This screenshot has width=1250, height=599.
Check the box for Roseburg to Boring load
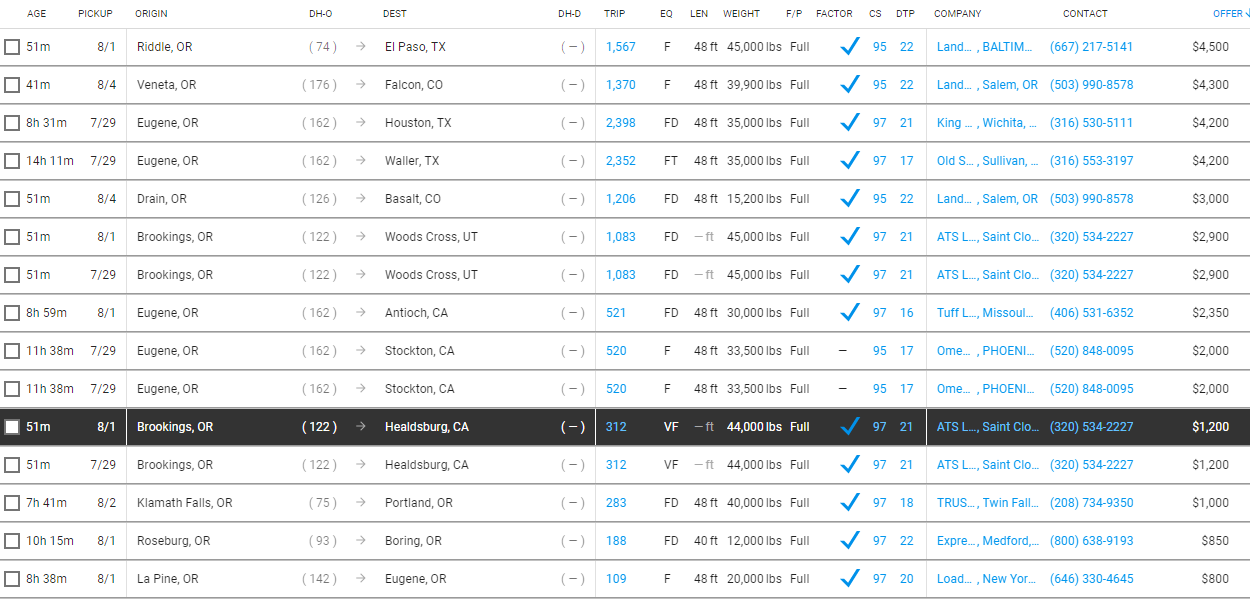(x=12, y=541)
